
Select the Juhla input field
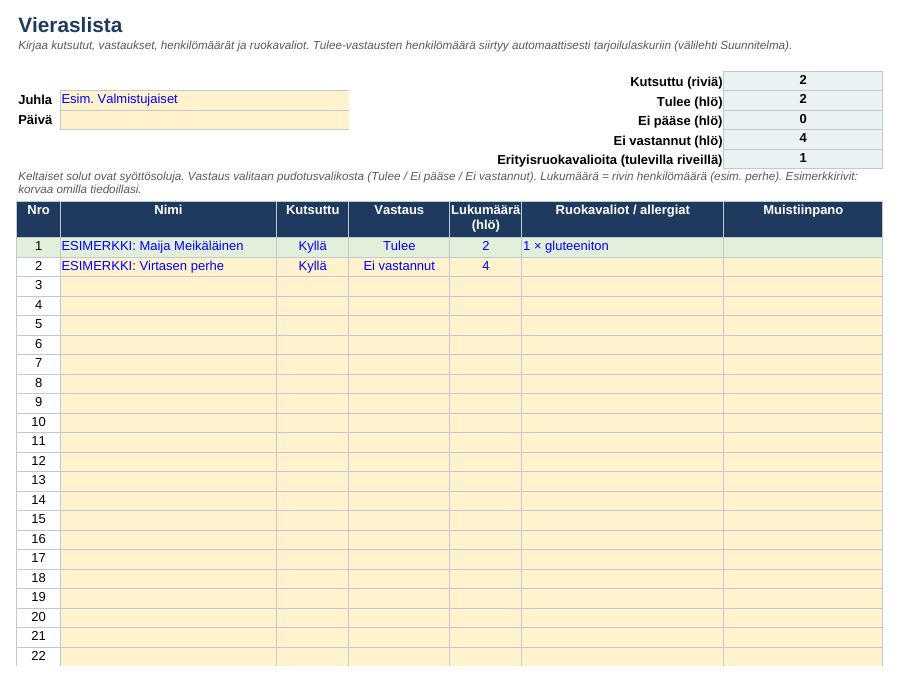pyautogui.click(x=204, y=100)
